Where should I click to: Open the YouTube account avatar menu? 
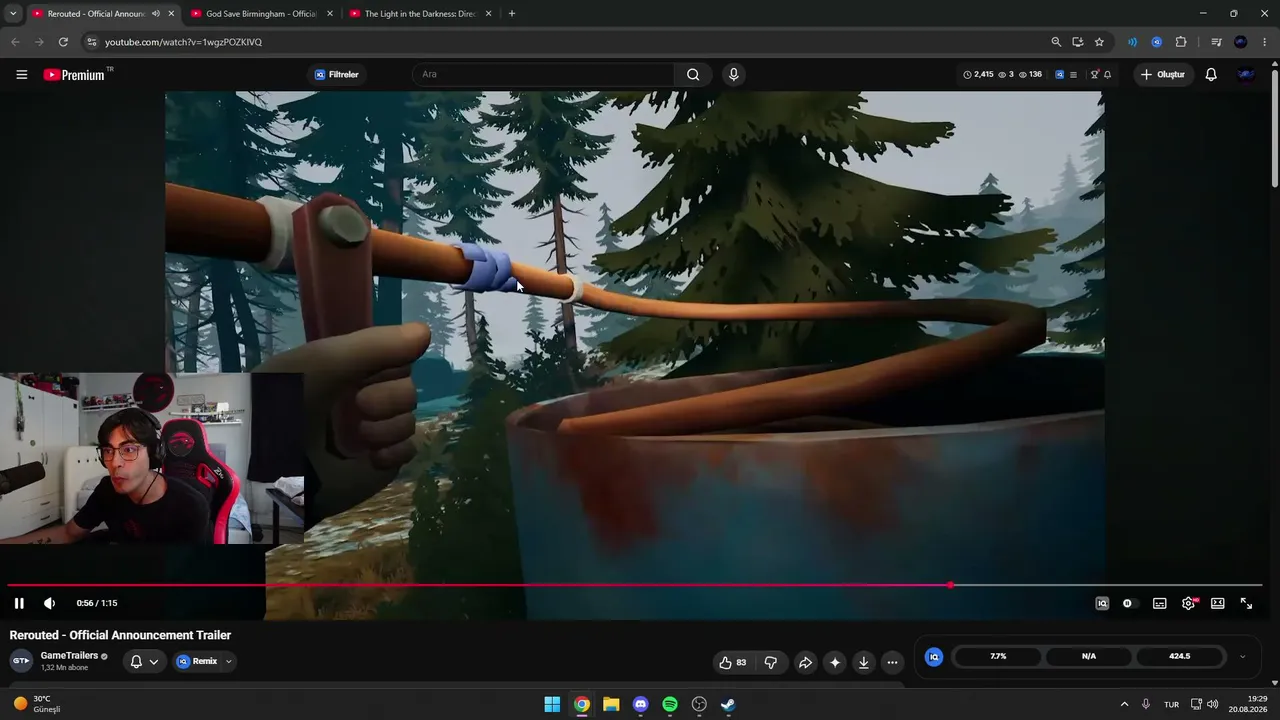click(x=1245, y=74)
